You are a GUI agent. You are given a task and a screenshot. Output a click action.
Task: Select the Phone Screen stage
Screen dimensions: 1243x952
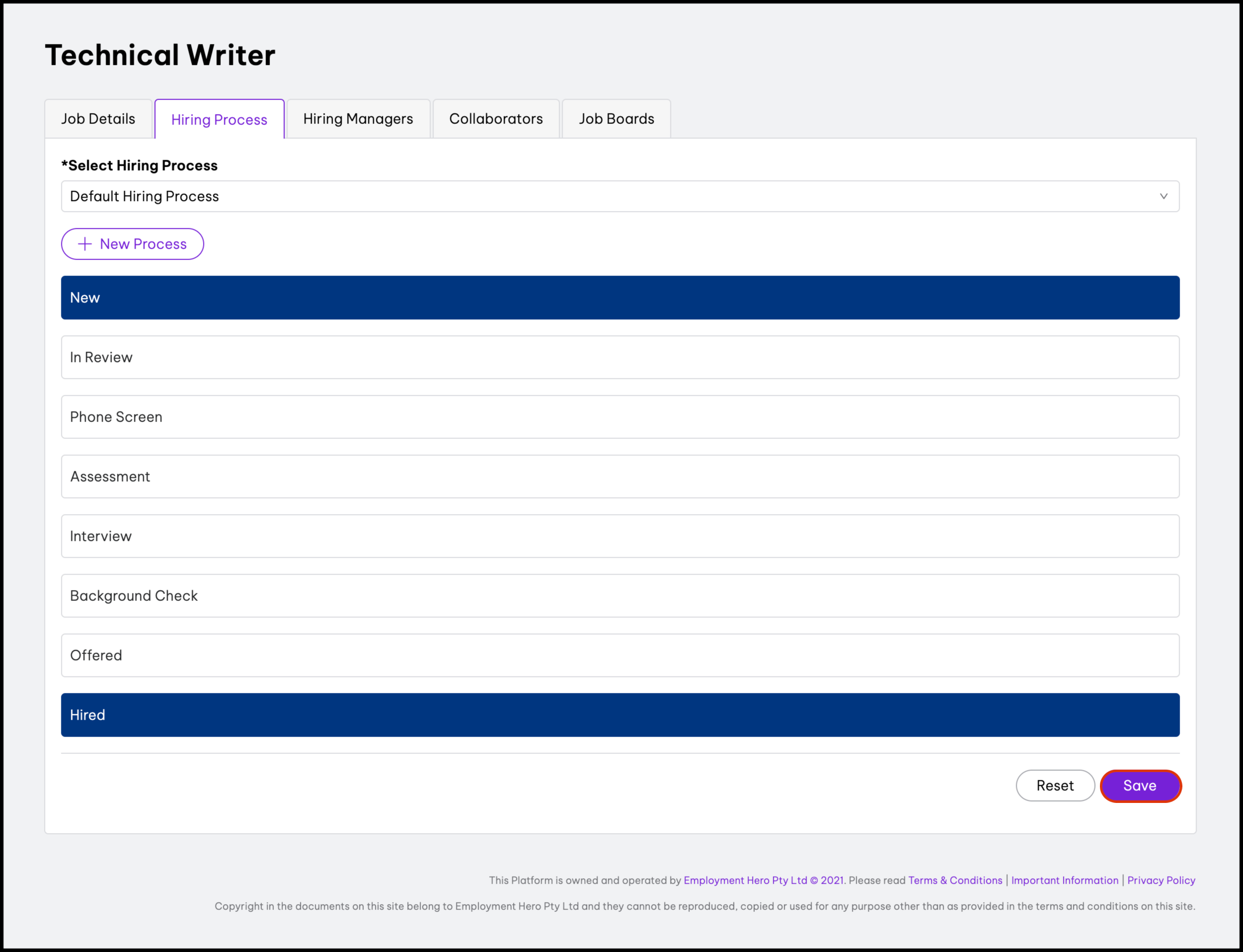click(620, 417)
